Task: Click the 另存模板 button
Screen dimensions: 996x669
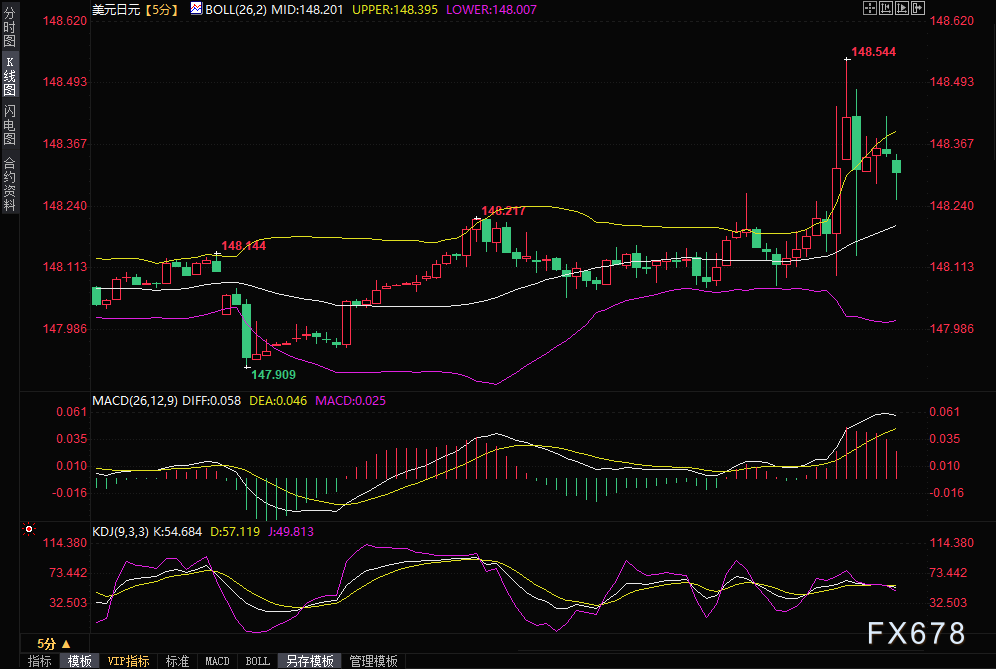Action: tap(310, 661)
